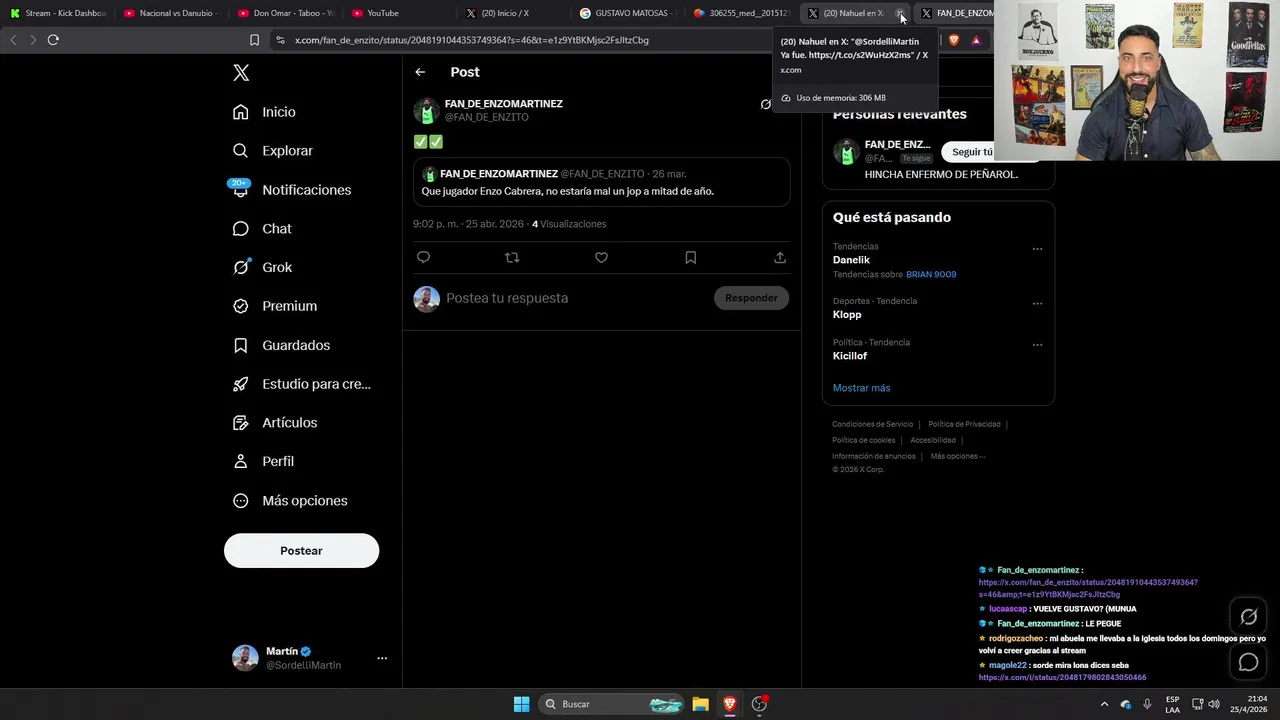Open Inicio home from sidebar
The width and height of the screenshot is (1280, 720).
point(265,112)
